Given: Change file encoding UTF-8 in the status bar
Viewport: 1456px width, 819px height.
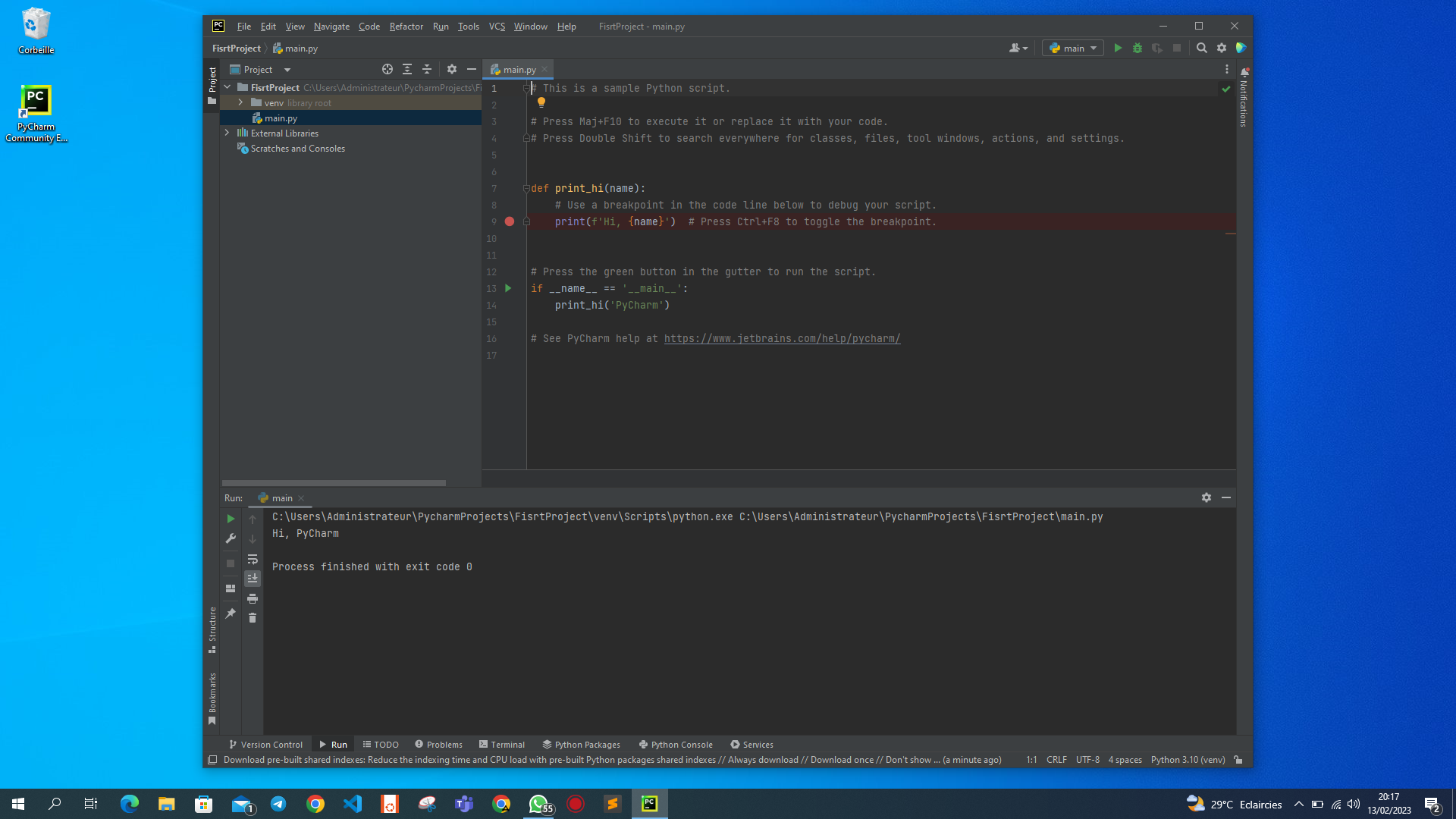Looking at the screenshot, I should [x=1087, y=760].
